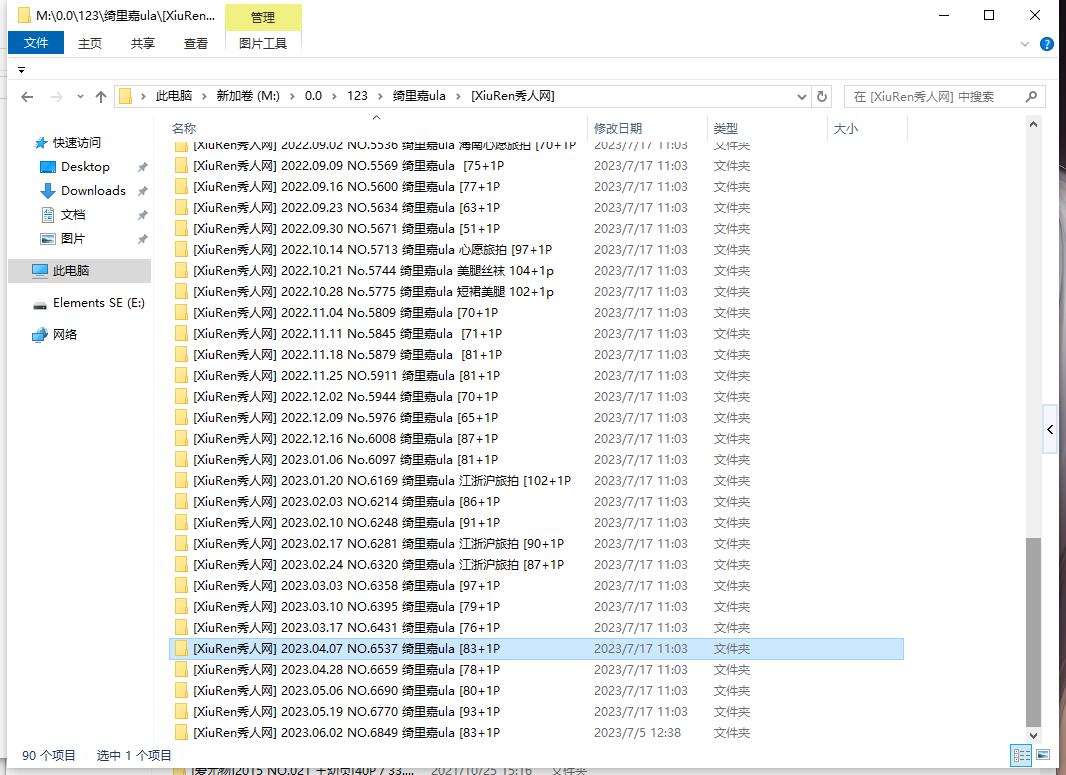The image size is (1066, 775).
Task: Select the 2022.09.16 NO.5600 folder name
Action: 347,187
